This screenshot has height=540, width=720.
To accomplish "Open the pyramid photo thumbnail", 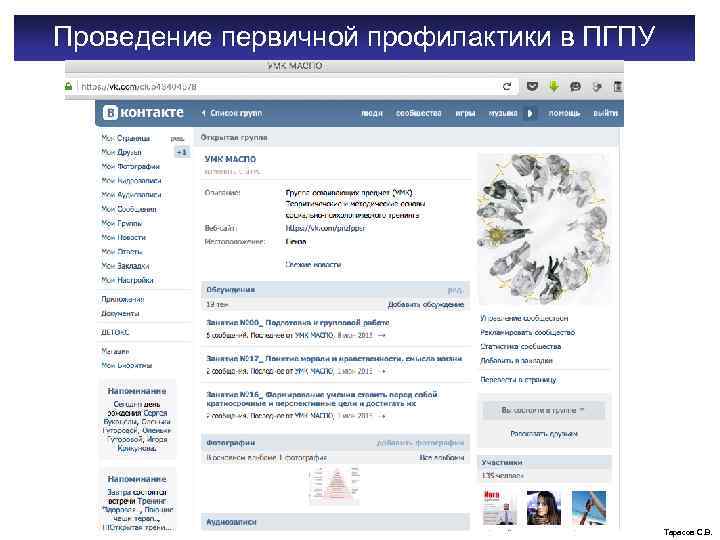I will tap(335, 485).
